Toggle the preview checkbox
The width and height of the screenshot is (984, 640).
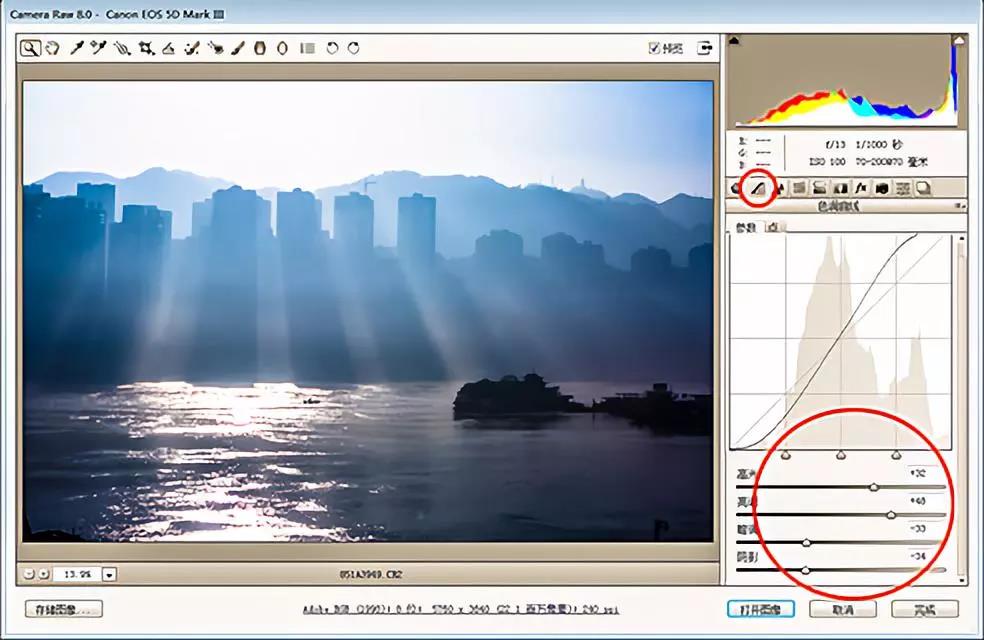654,48
